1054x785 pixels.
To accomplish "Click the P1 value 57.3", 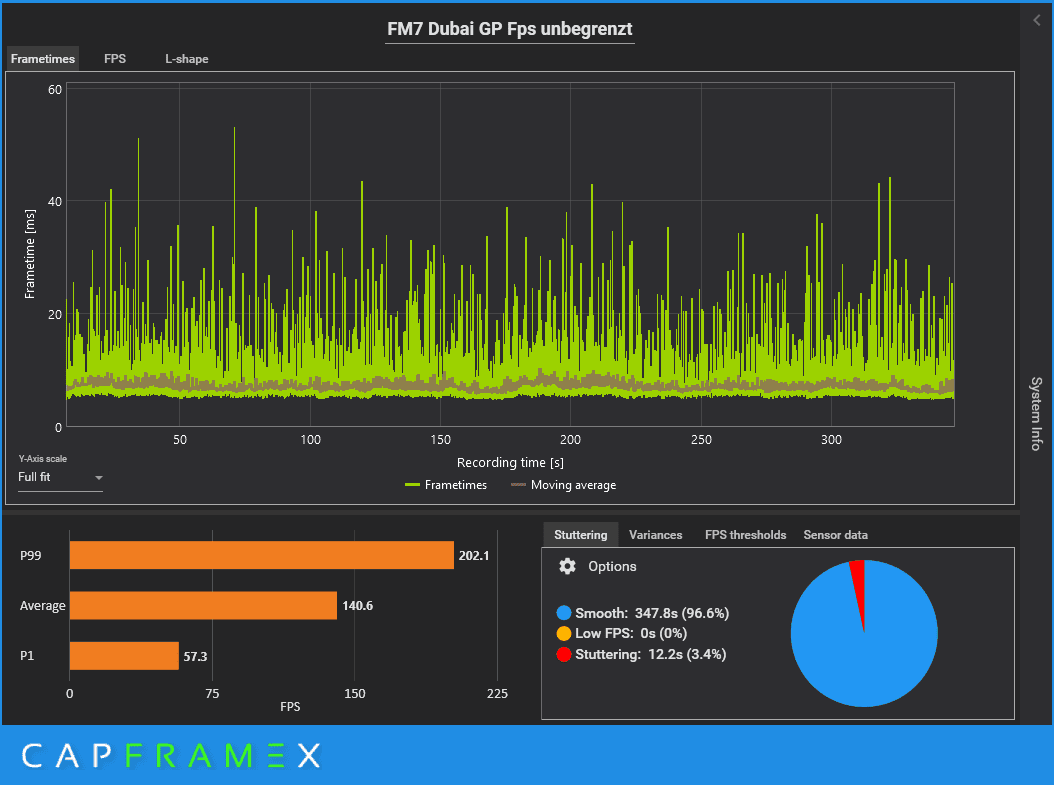I will point(196,657).
